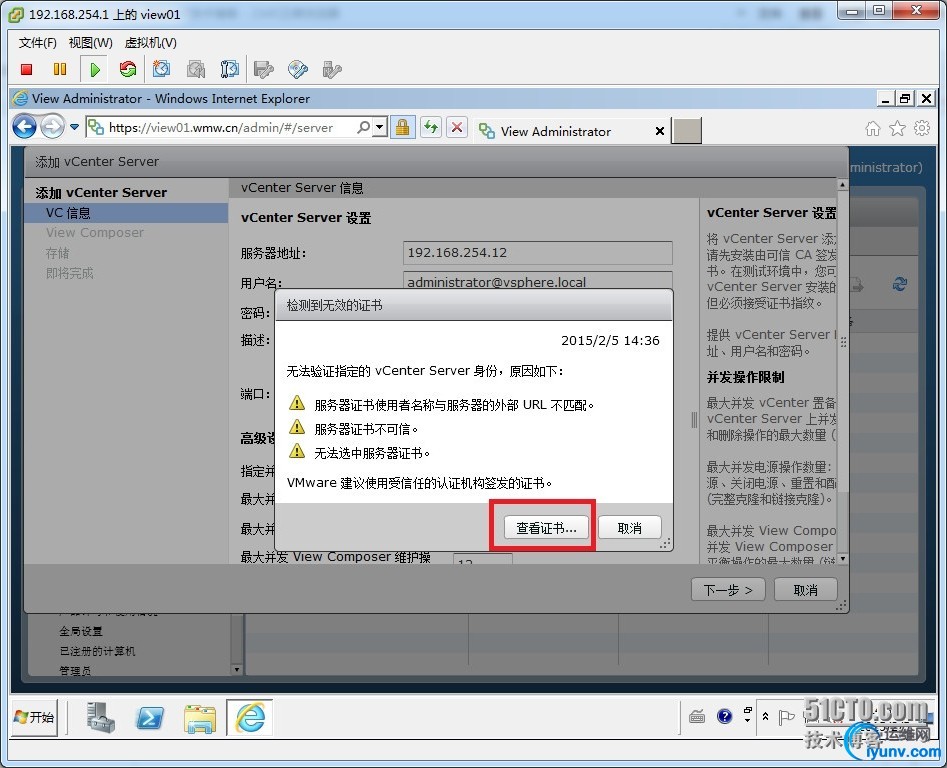947x768 pixels.
Task: Open the 视图(W) menu
Action: 91,43
